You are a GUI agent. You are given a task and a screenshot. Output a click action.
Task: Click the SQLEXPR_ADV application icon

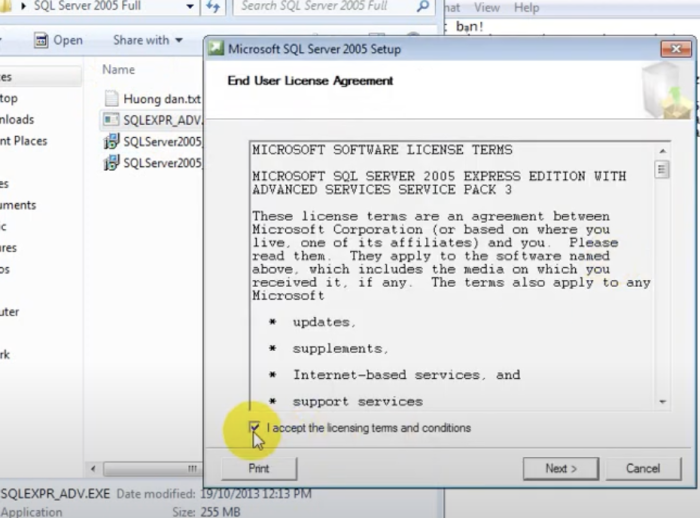[111, 120]
